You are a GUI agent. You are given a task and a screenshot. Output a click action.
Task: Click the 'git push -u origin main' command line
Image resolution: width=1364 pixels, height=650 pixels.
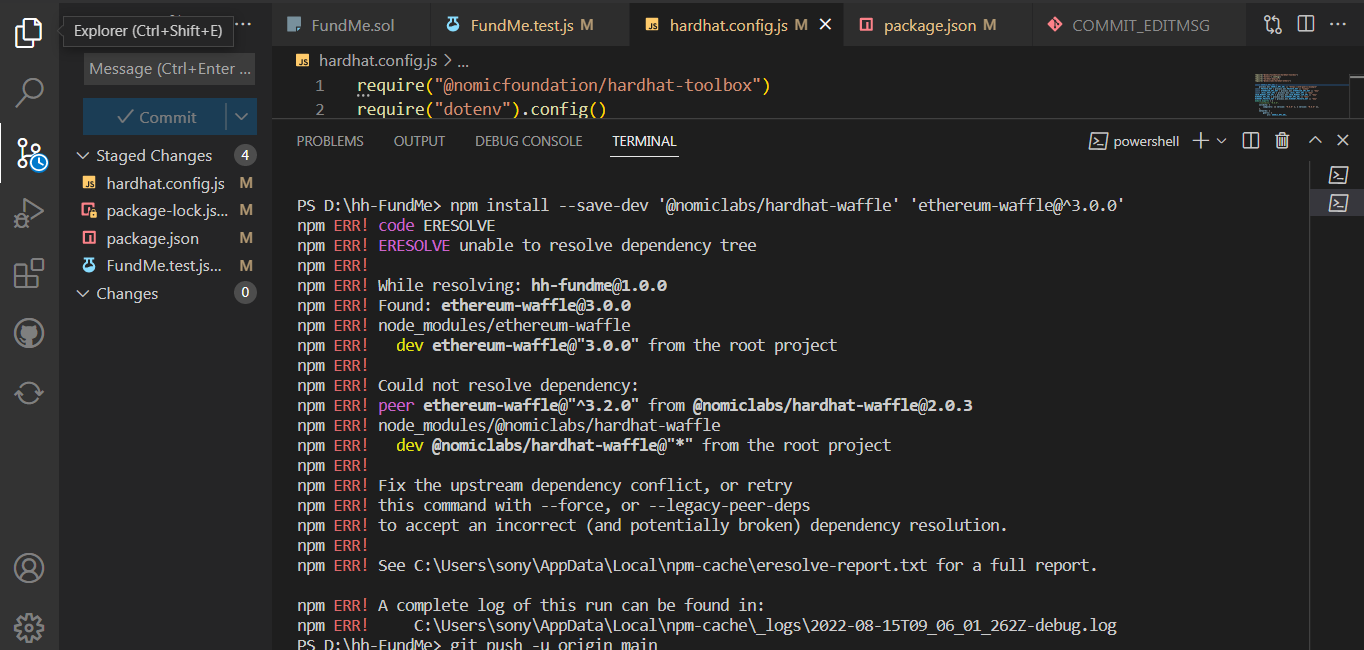tap(554, 644)
